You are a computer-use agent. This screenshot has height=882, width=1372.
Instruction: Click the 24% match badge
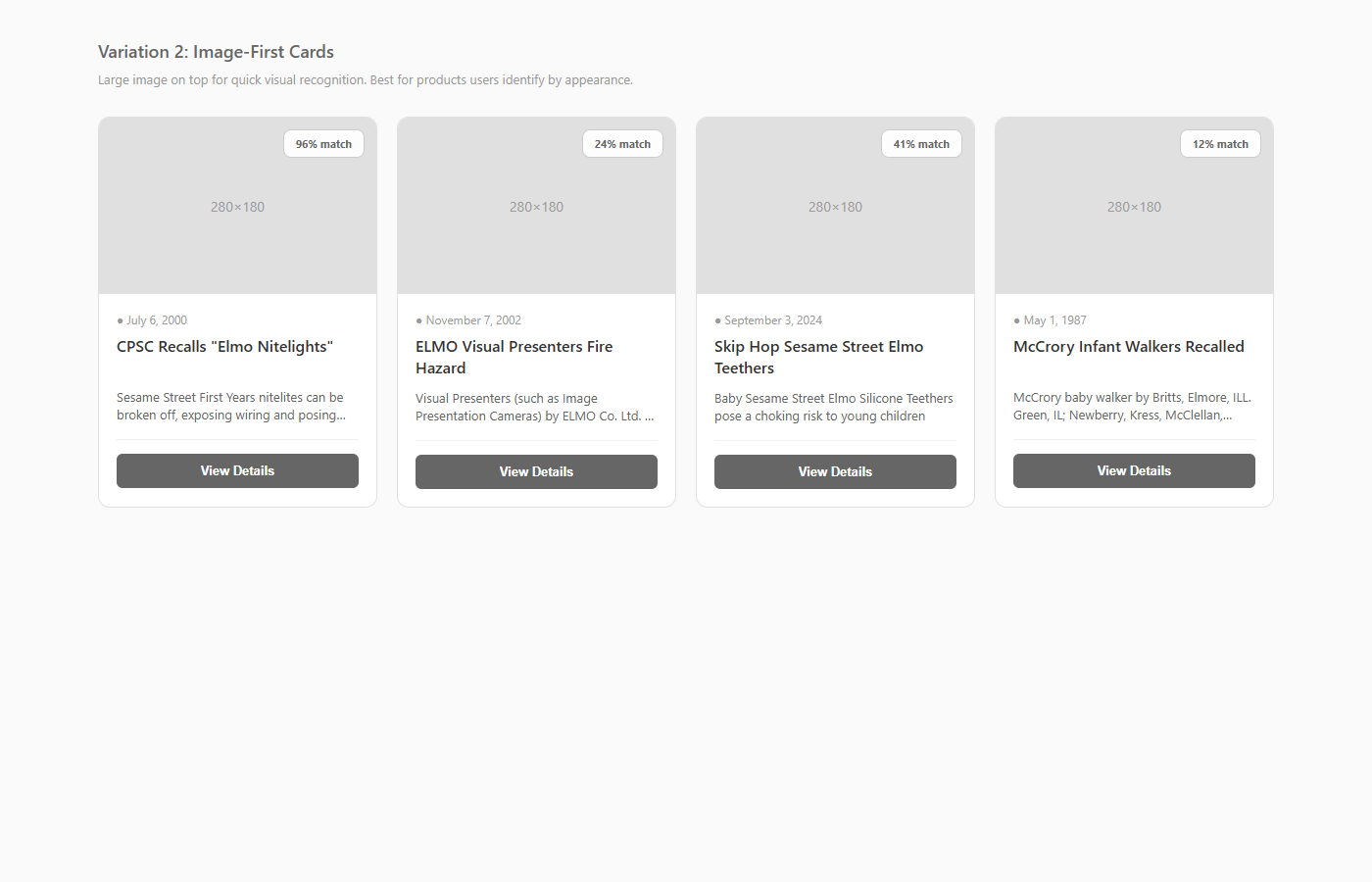[622, 144]
